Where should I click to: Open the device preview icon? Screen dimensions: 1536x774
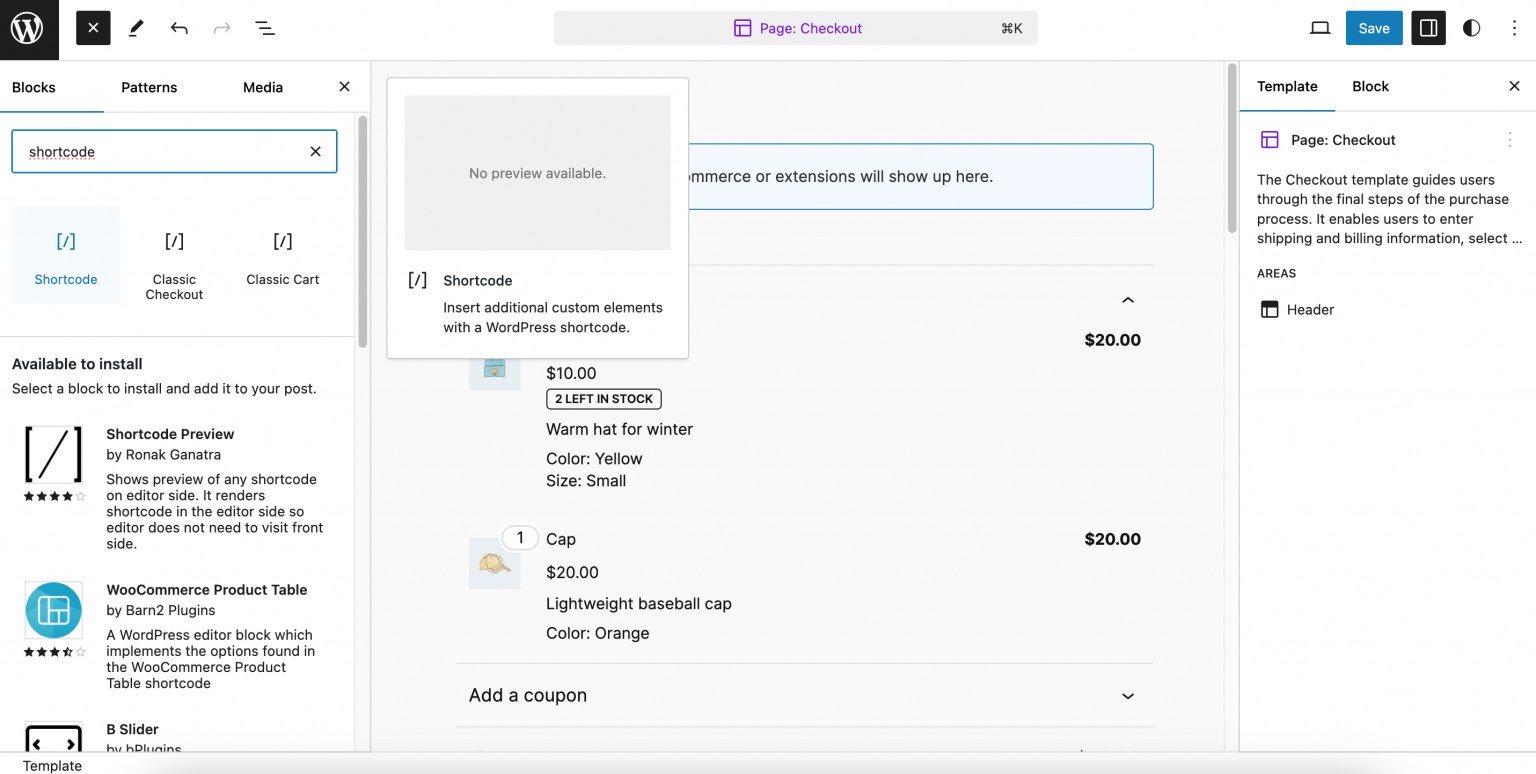(x=1319, y=28)
